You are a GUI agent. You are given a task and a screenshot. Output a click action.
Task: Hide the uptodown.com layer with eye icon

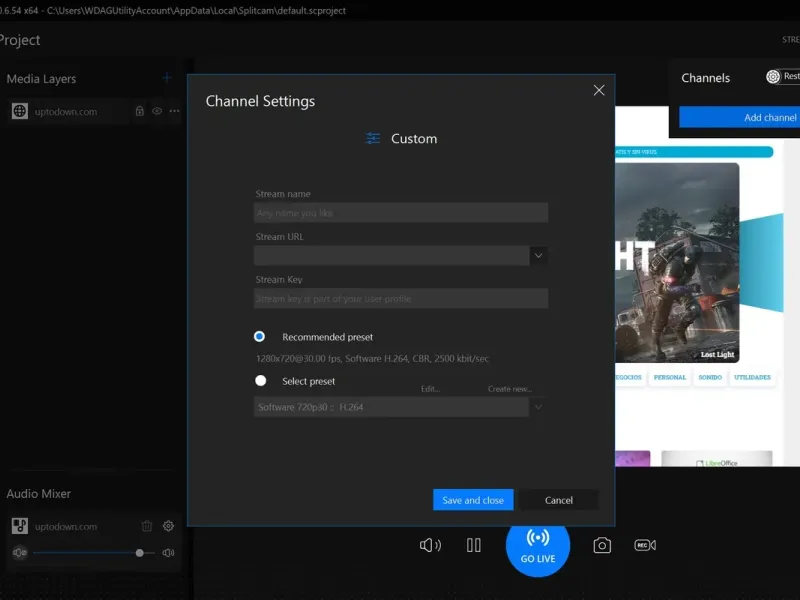point(157,112)
